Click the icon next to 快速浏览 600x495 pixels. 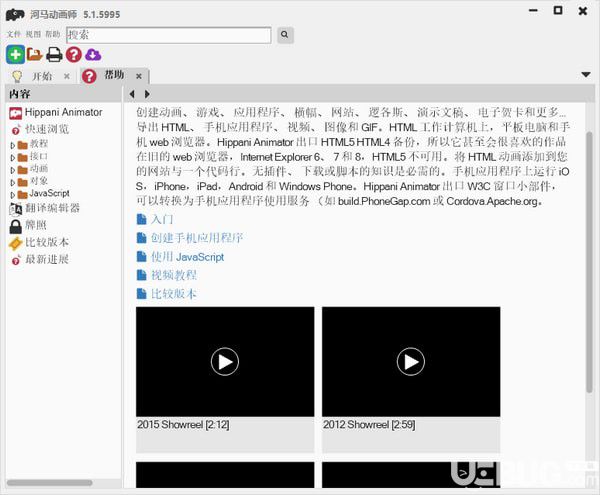(x=16, y=130)
